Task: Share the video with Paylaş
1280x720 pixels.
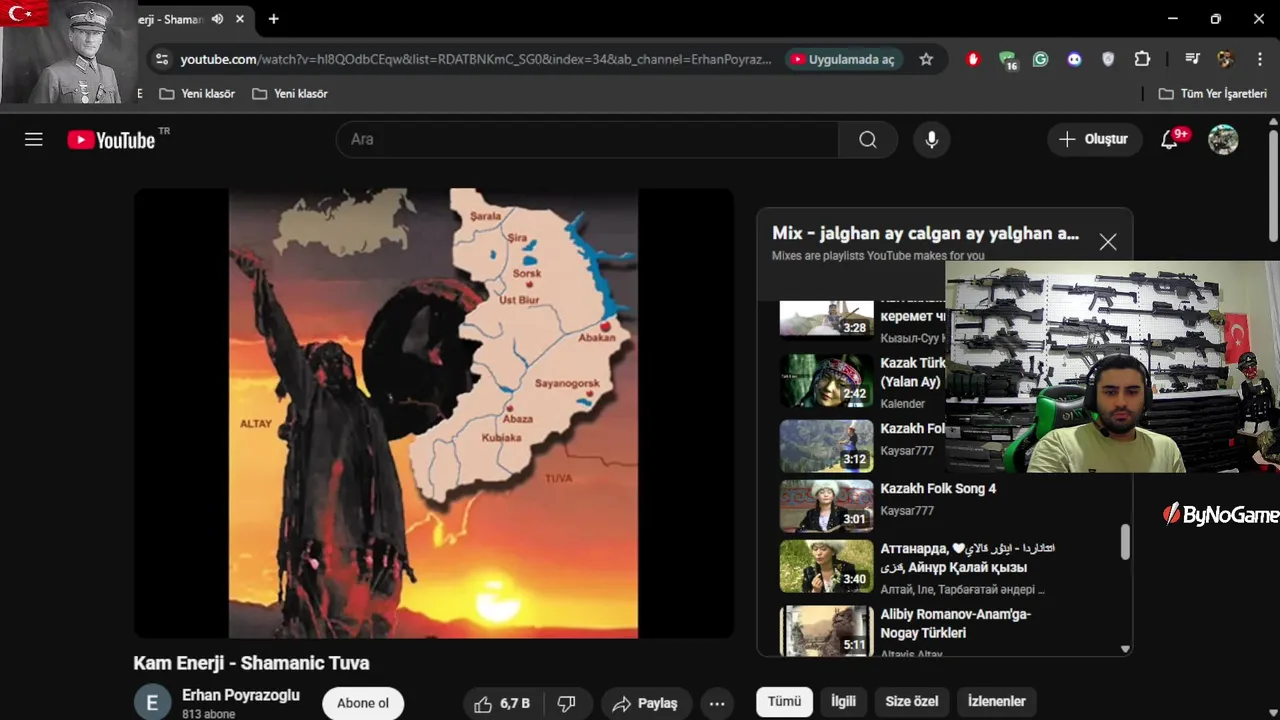Action: [x=645, y=703]
